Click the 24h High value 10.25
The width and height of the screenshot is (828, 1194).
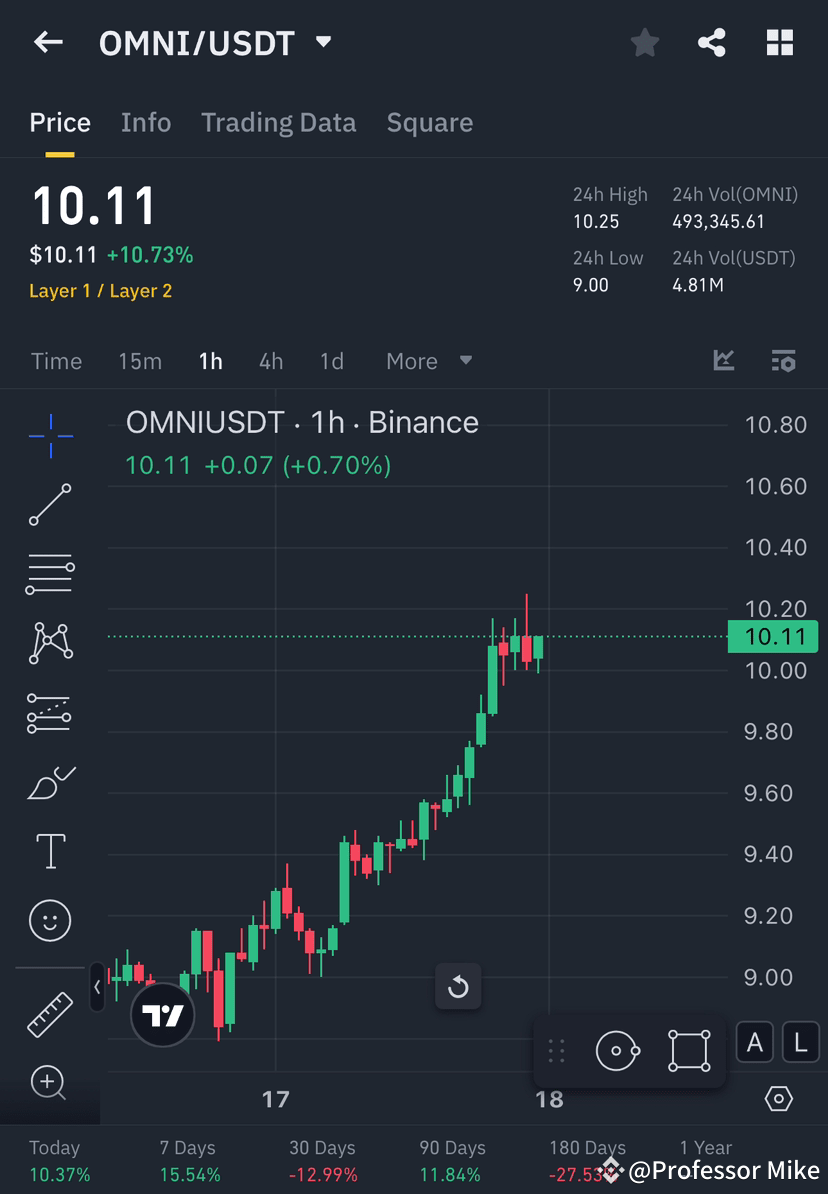[596, 222]
